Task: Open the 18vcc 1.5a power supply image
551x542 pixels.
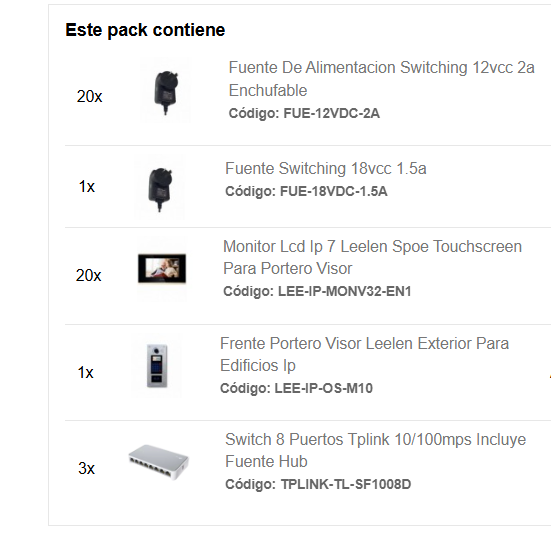Action: point(160,187)
